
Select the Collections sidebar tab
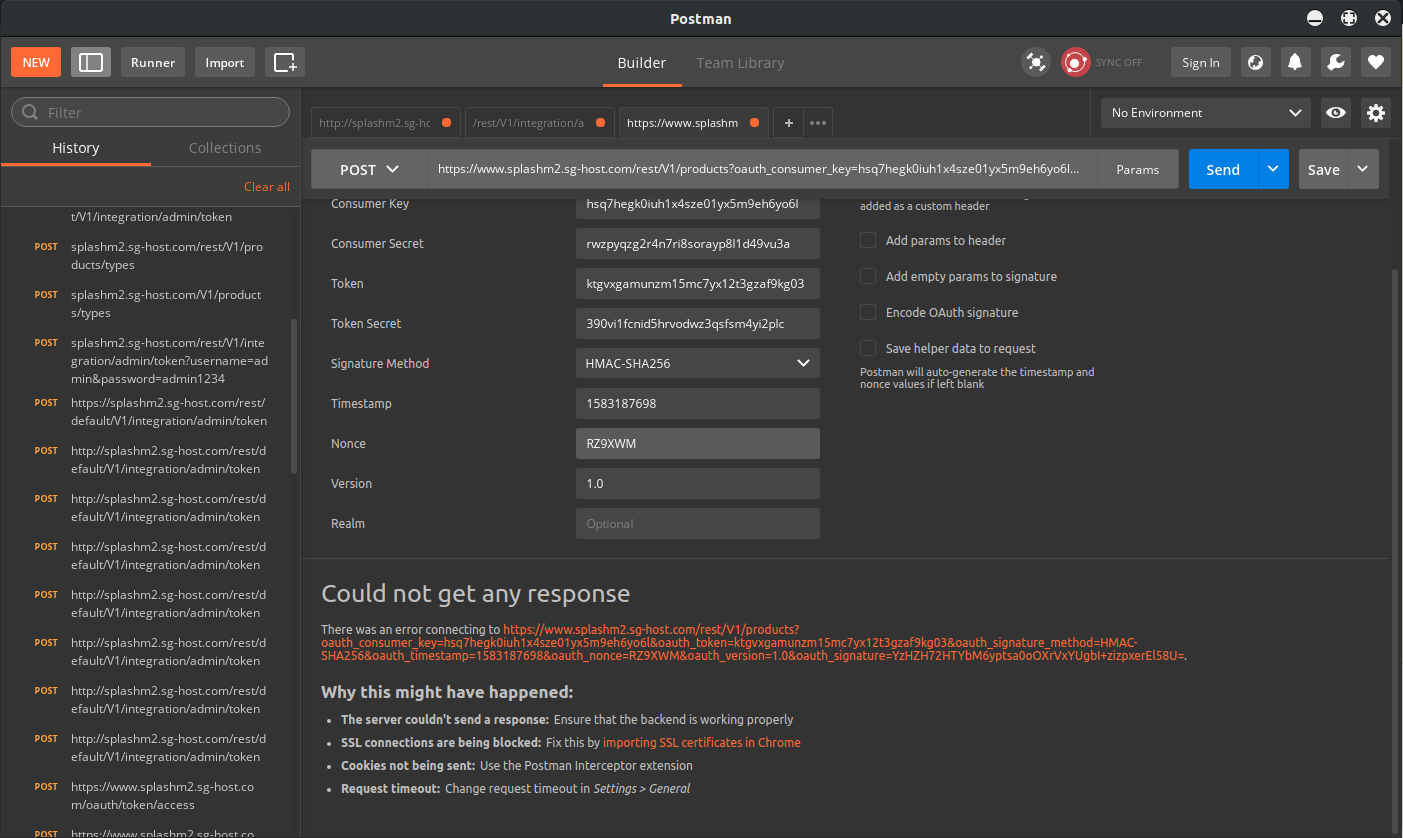(x=225, y=148)
